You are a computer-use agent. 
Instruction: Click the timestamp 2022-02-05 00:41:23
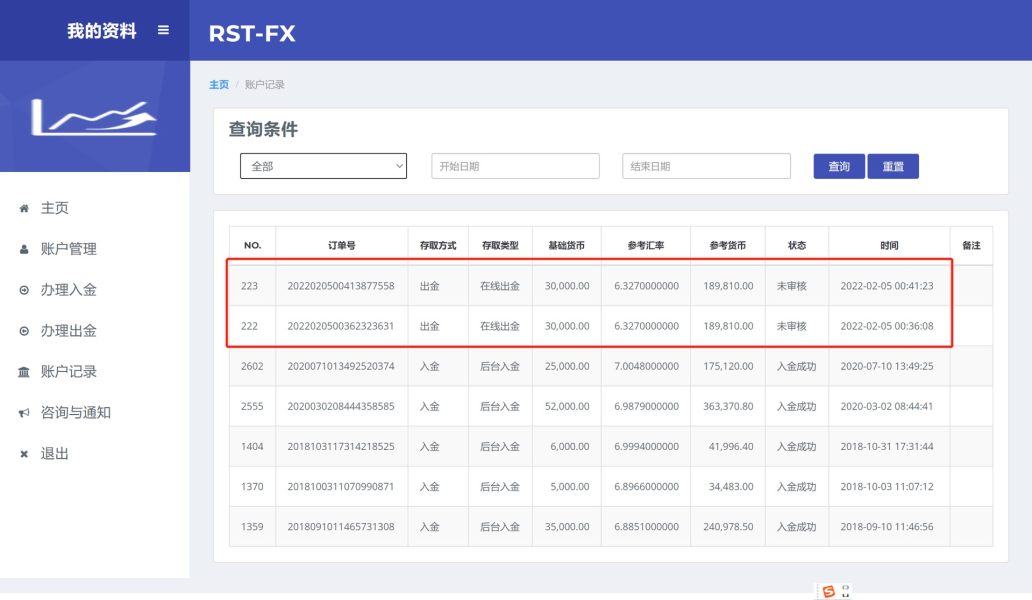click(887, 286)
